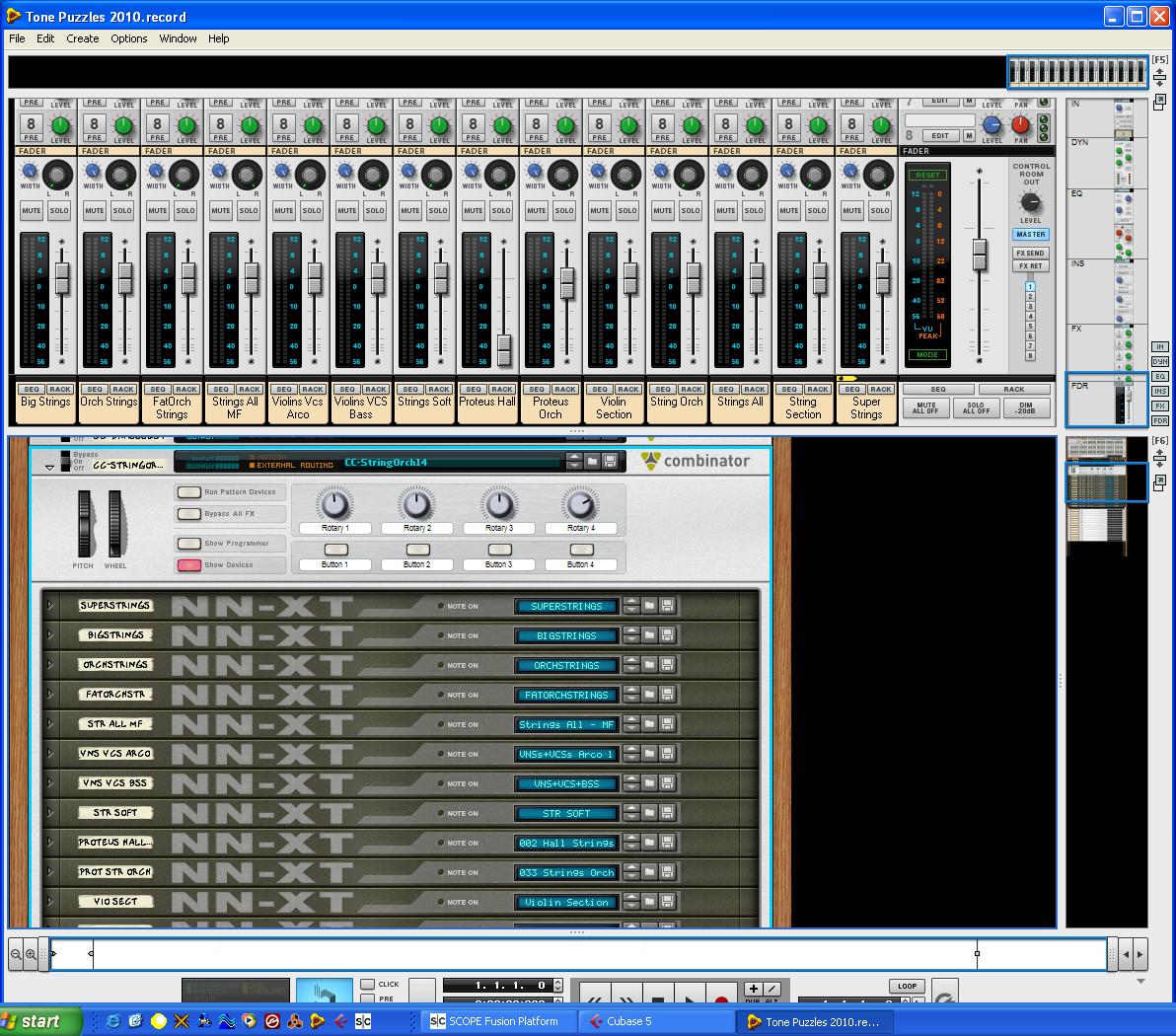Detach the mixer window icon below F5
This screenshot has width=1176, height=1036.
click(x=1159, y=102)
